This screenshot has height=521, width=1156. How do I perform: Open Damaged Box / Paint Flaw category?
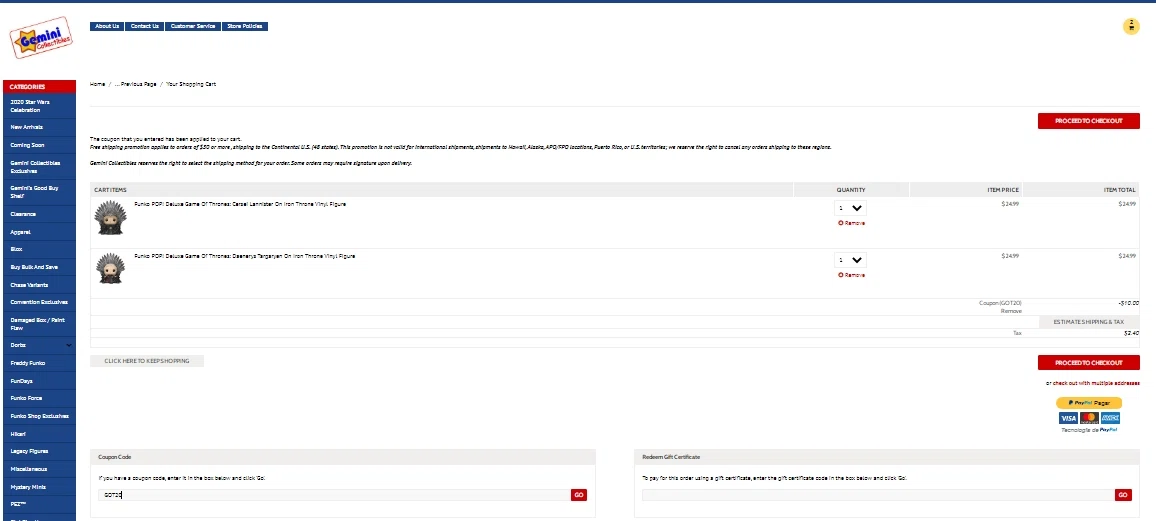tap(39, 324)
